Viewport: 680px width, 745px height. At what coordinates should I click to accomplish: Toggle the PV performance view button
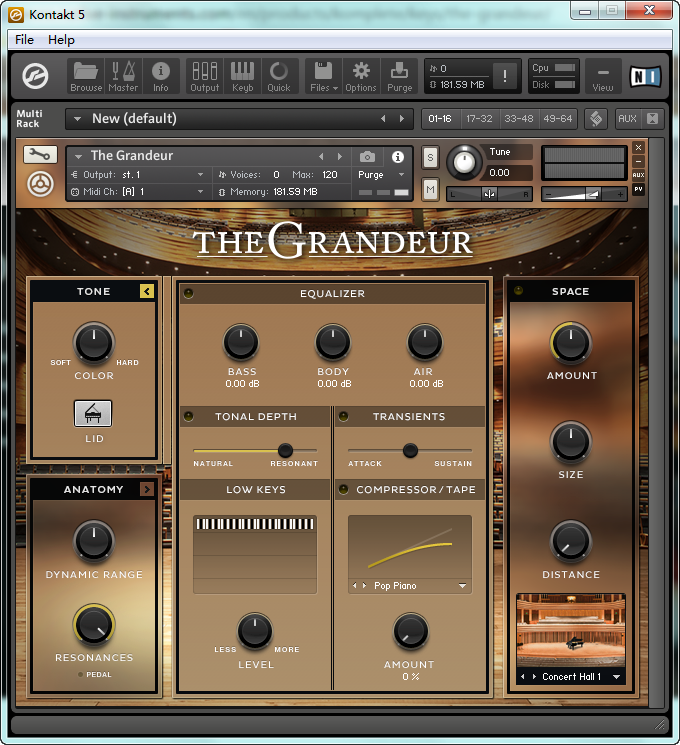639,189
